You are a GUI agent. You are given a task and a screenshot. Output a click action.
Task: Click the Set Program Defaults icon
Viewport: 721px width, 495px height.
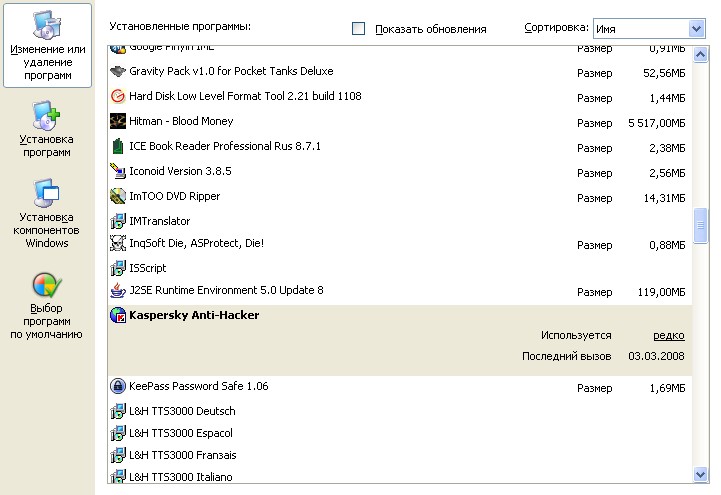(x=47, y=285)
